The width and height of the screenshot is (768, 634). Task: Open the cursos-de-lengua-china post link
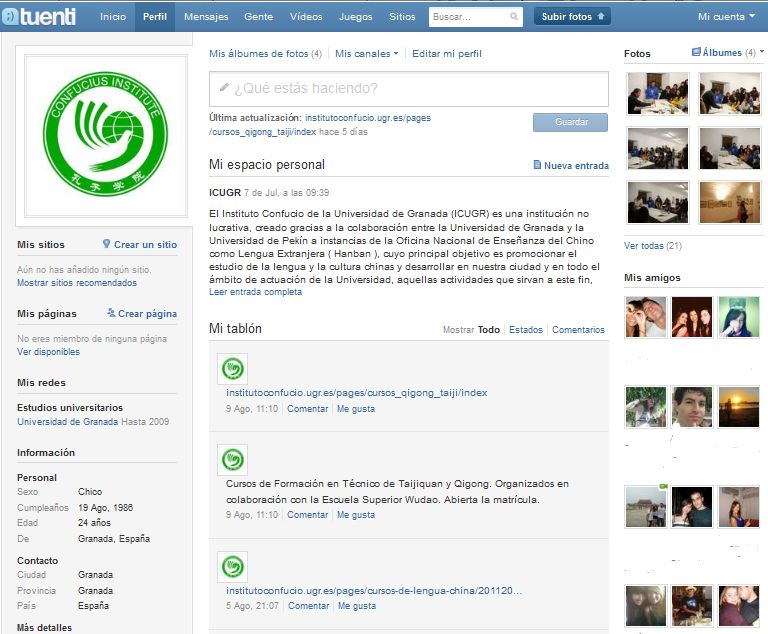[x=374, y=590]
